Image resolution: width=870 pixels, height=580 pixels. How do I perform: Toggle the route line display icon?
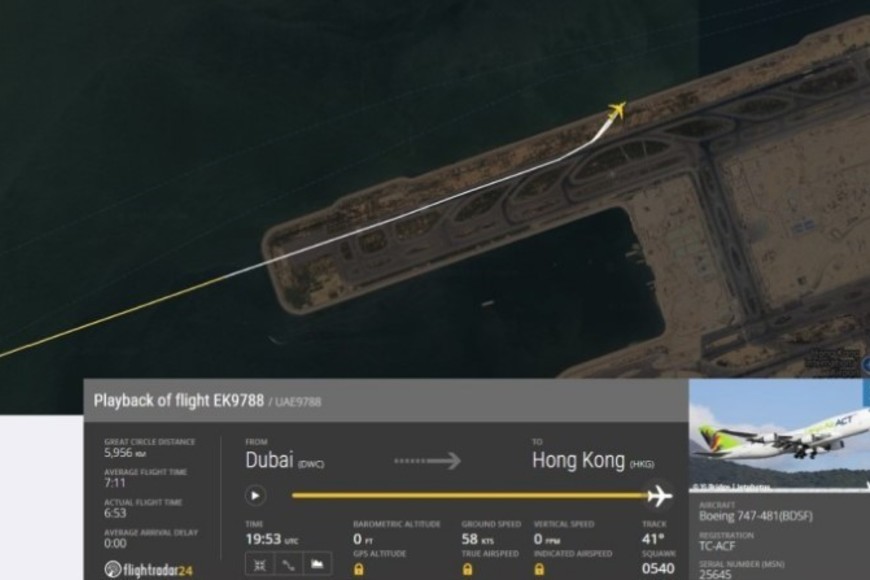click(289, 565)
